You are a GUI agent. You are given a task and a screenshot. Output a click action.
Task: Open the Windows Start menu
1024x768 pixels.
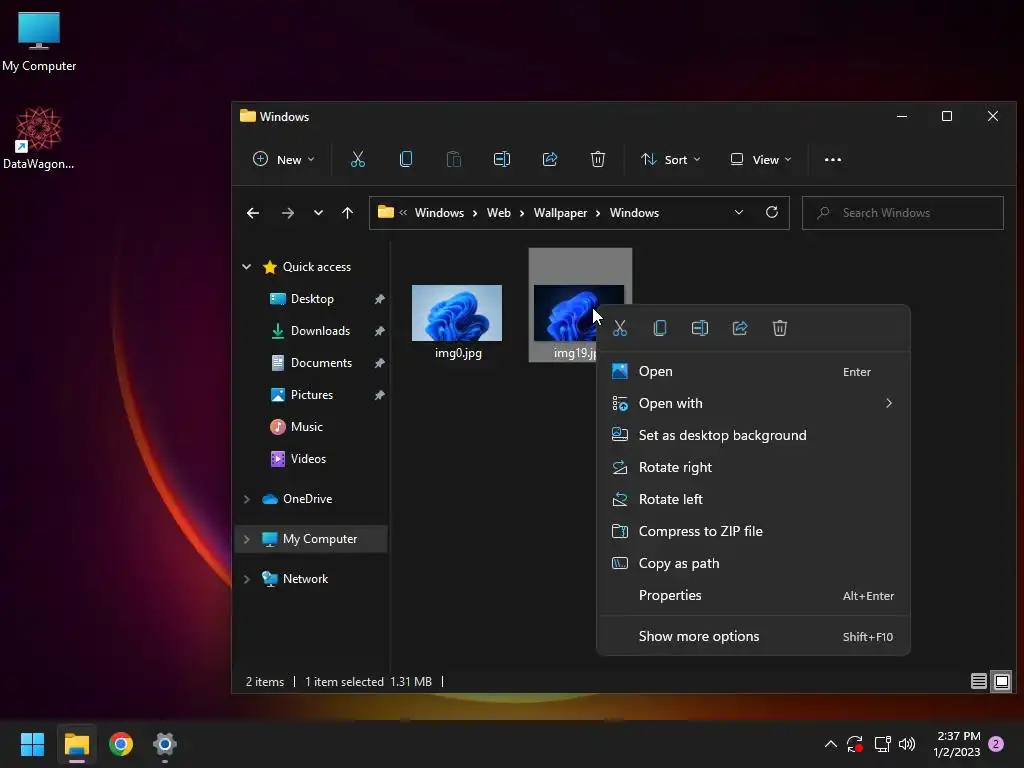[x=32, y=744]
